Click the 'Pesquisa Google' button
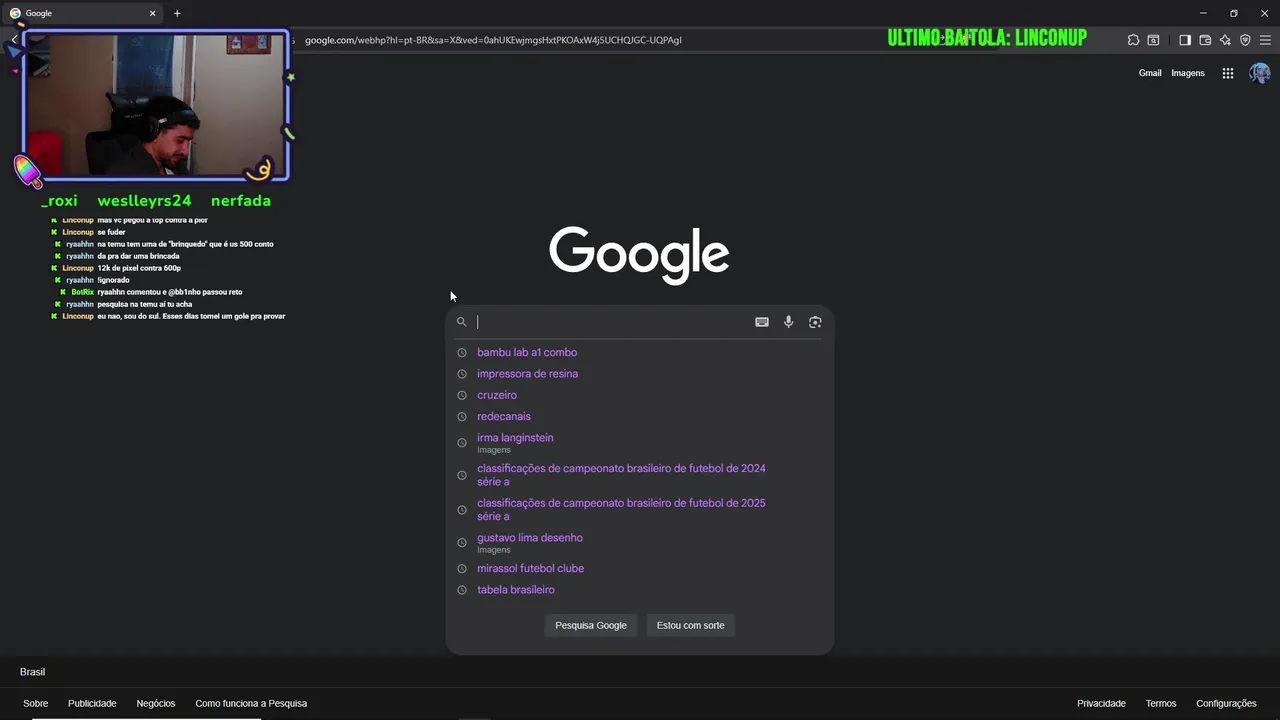This screenshot has width=1280, height=720. (591, 625)
